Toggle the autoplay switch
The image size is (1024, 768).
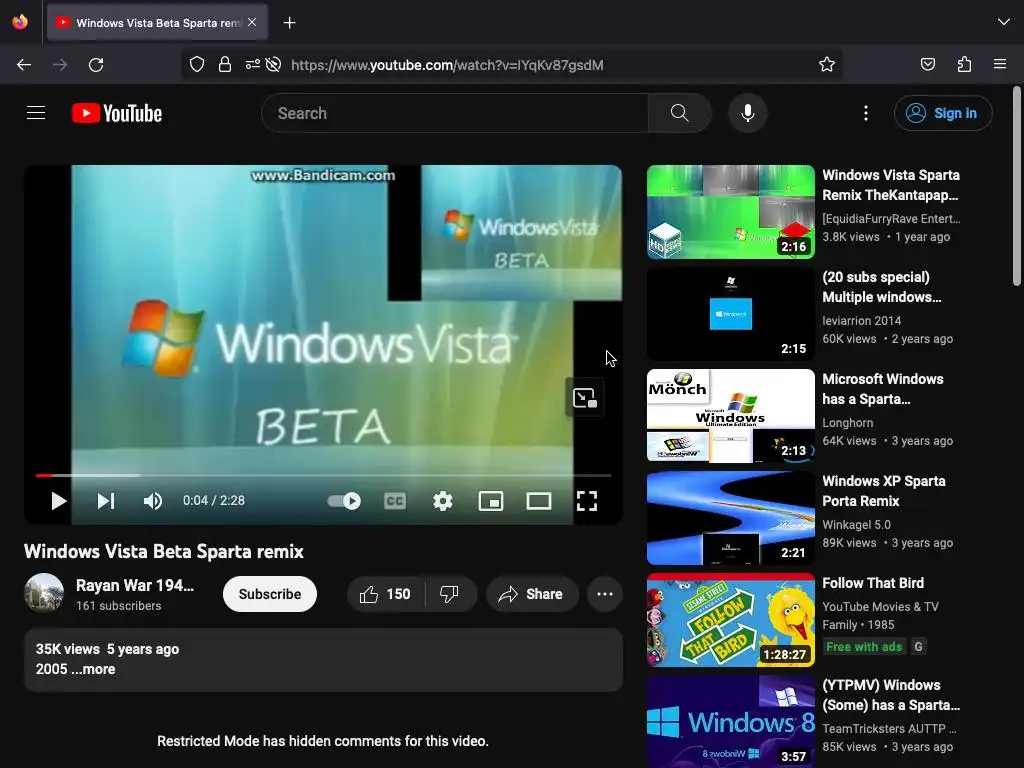pos(344,501)
